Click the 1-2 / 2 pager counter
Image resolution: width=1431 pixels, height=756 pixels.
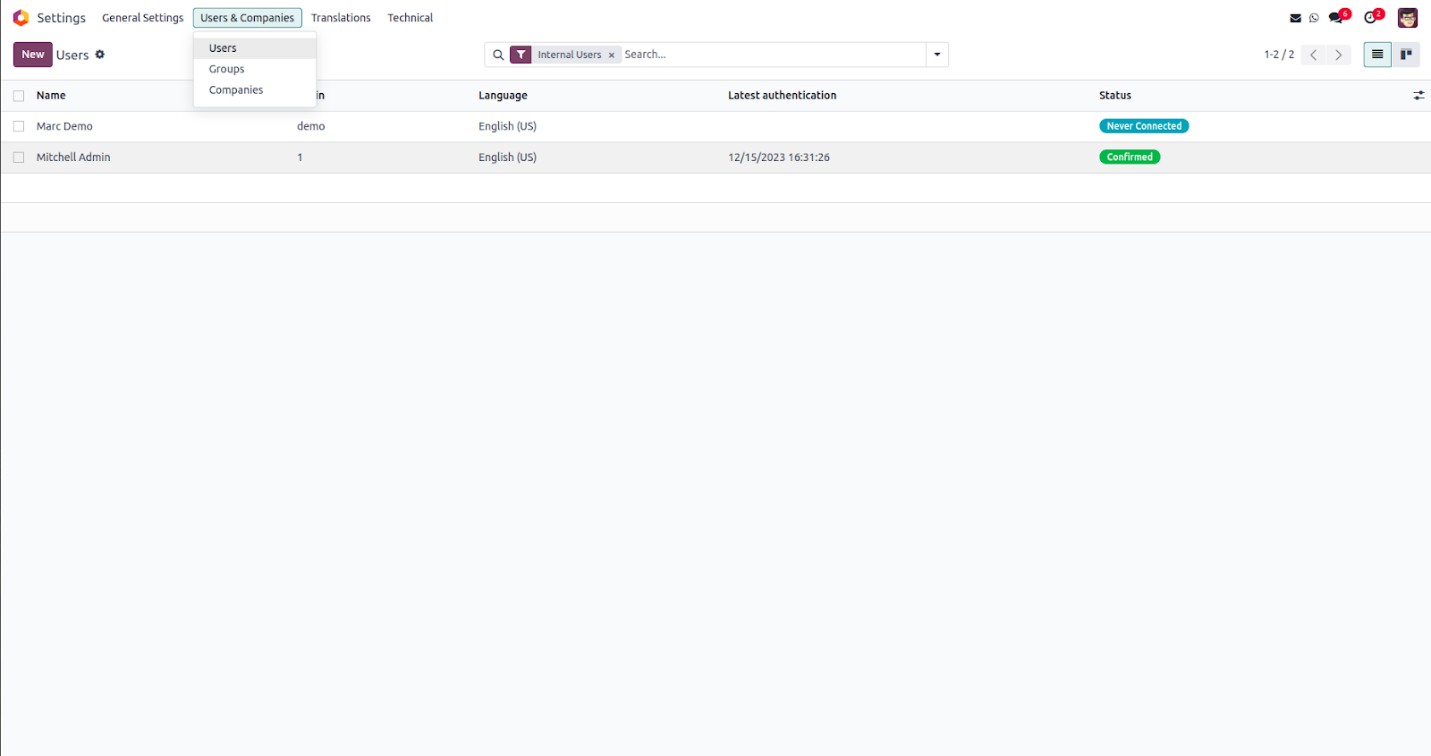(x=1279, y=55)
